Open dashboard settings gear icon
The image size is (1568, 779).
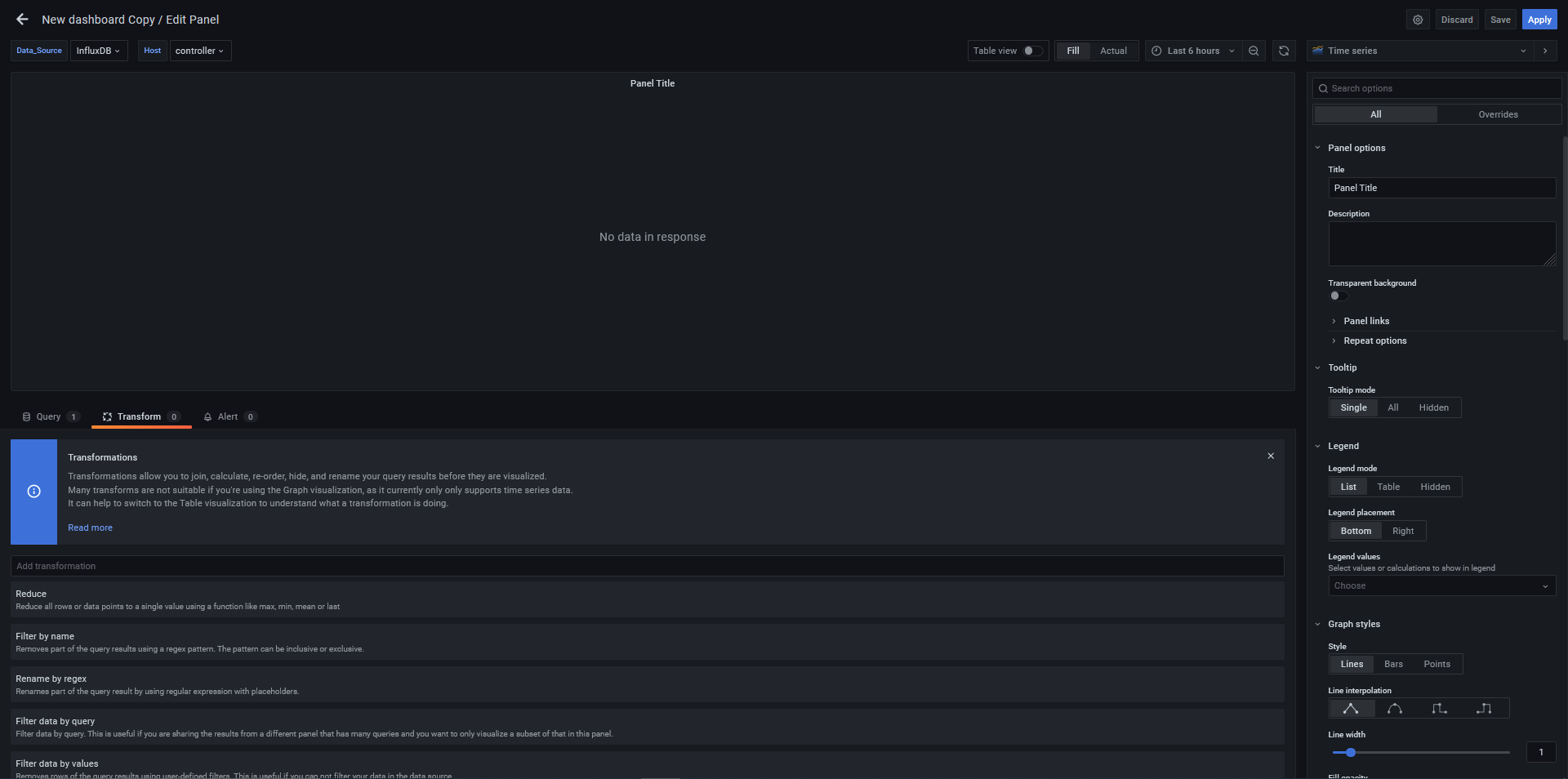[x=1418, y=20]
